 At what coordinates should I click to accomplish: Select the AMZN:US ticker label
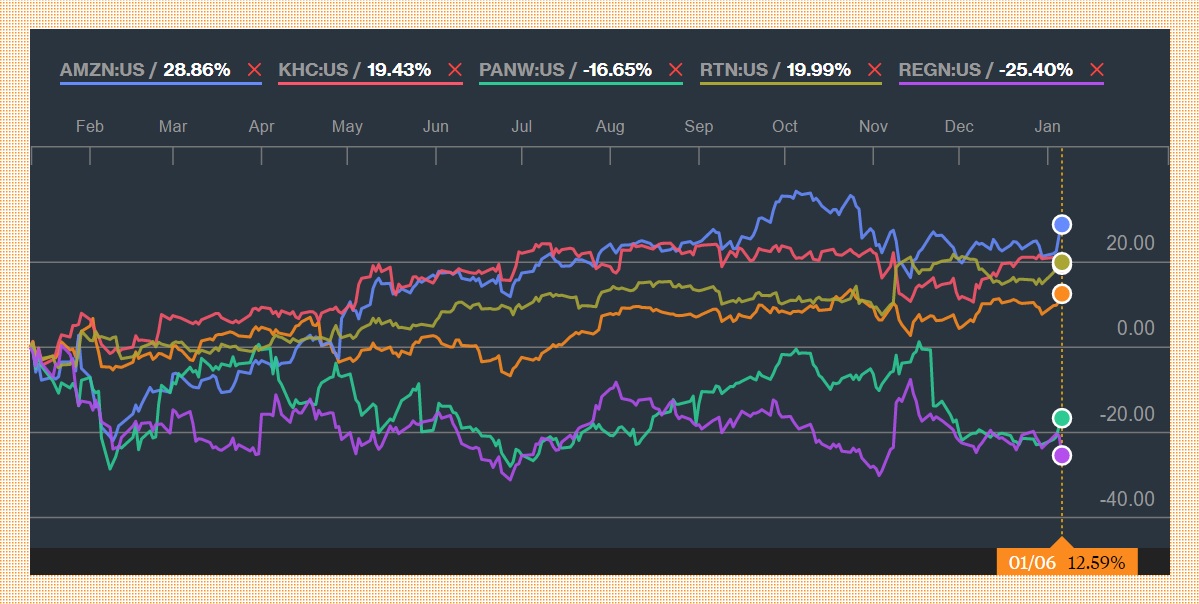pos(103,70)
